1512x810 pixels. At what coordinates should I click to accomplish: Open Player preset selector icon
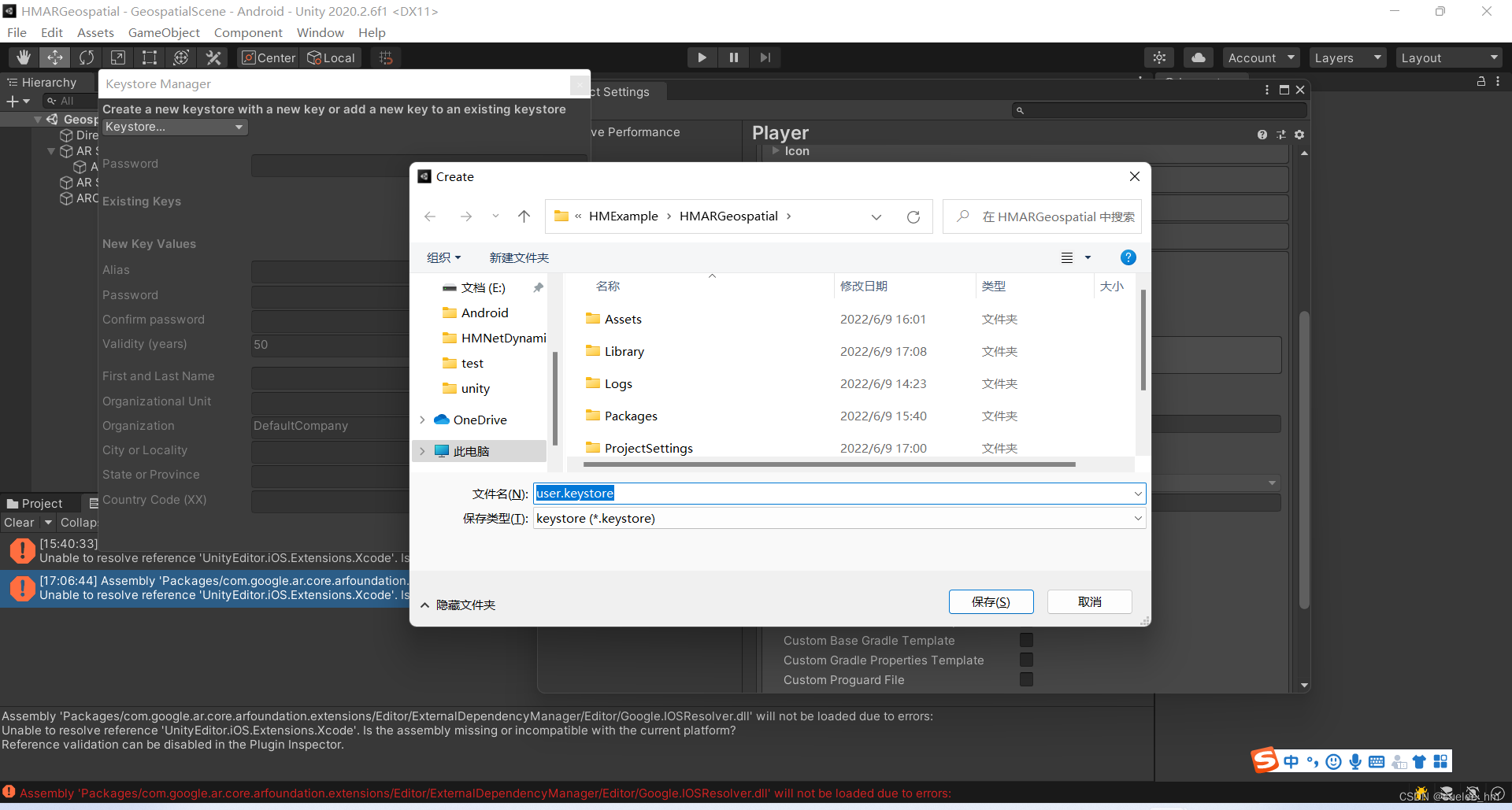tap(1281, 135)
